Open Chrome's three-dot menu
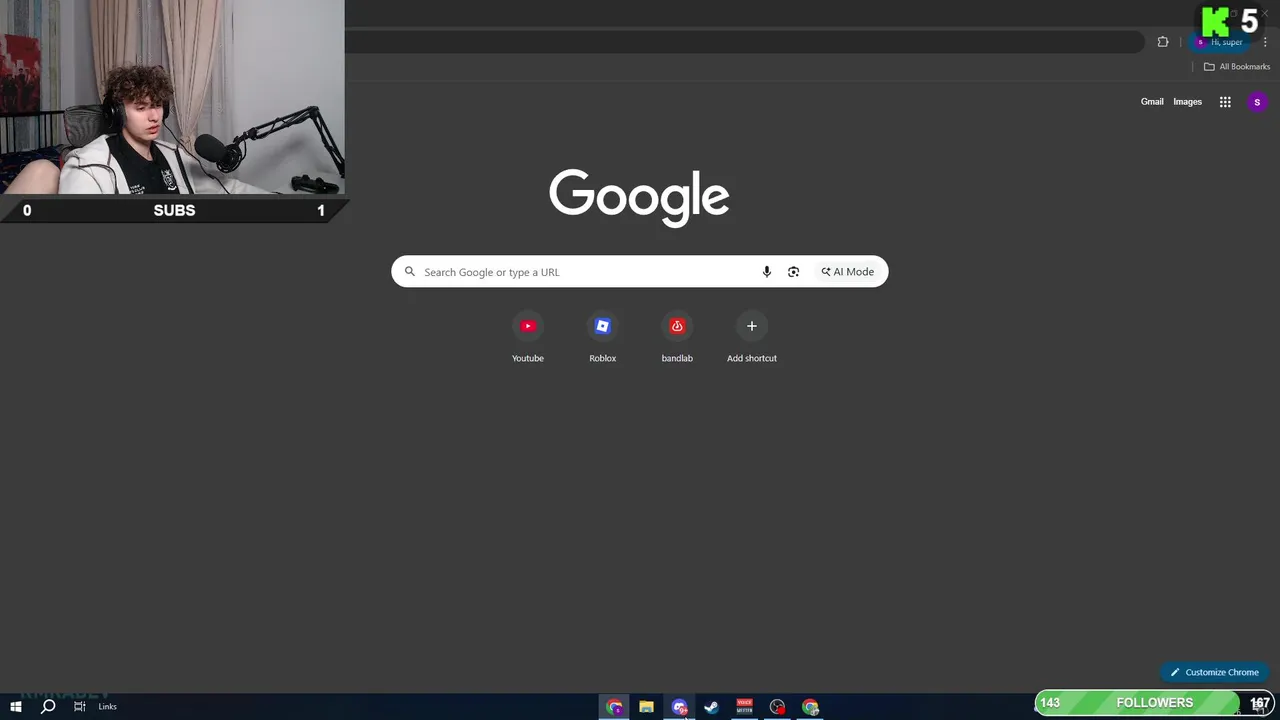The height and width of the screenshot is (720, 1280). (1265, 42)
